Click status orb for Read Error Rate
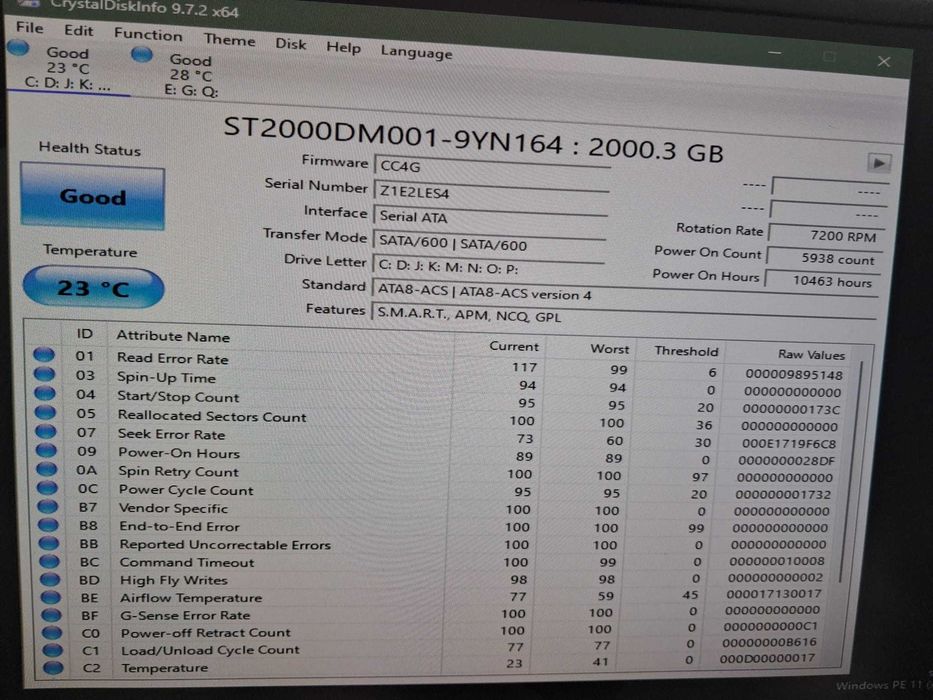Viewport: 933px width, 700px height. coord(44,355)
